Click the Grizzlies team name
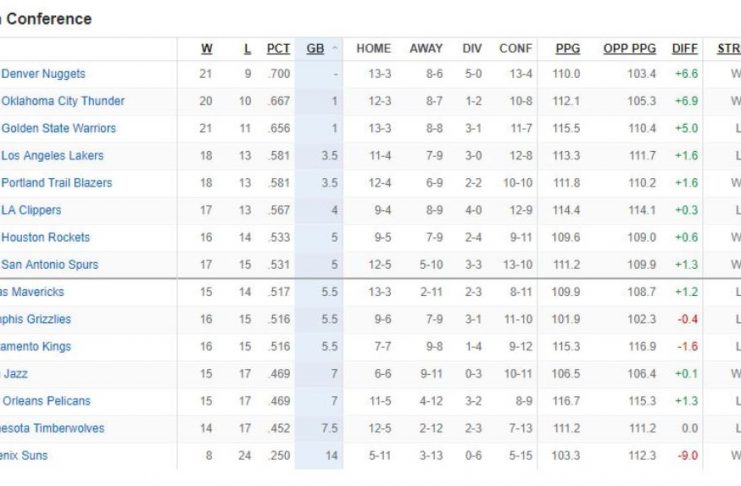The image size is (741, 486). (35, 319)
